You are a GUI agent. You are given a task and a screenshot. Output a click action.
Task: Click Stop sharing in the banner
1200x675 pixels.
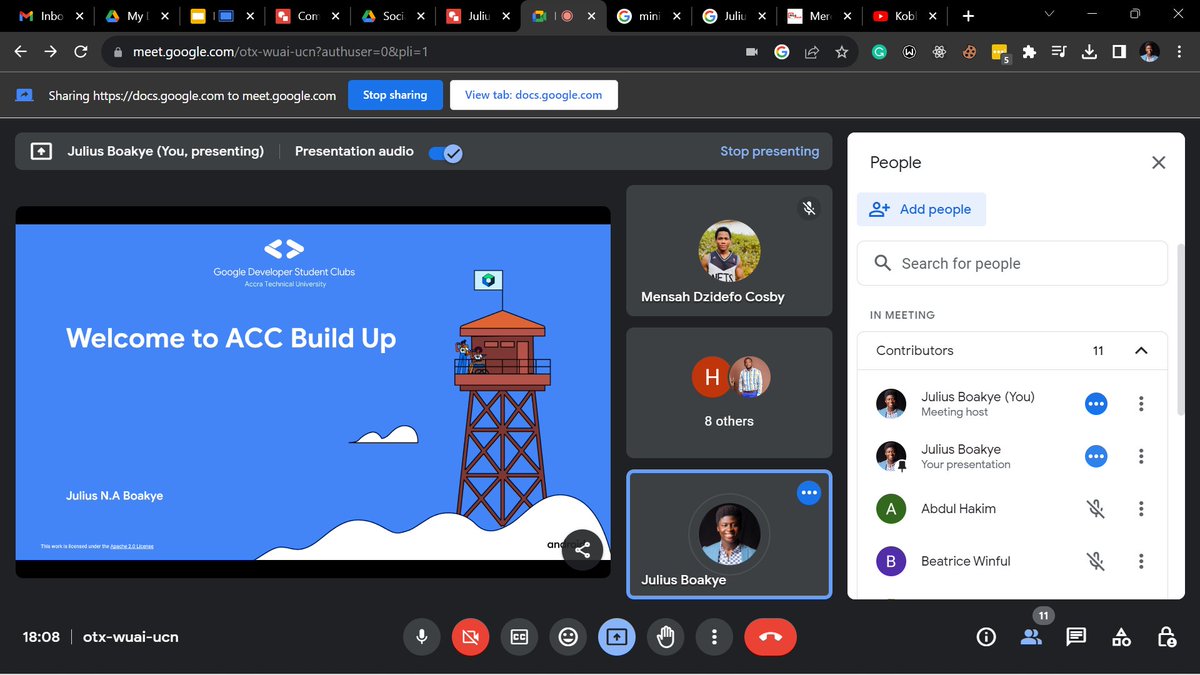point(395,94)
